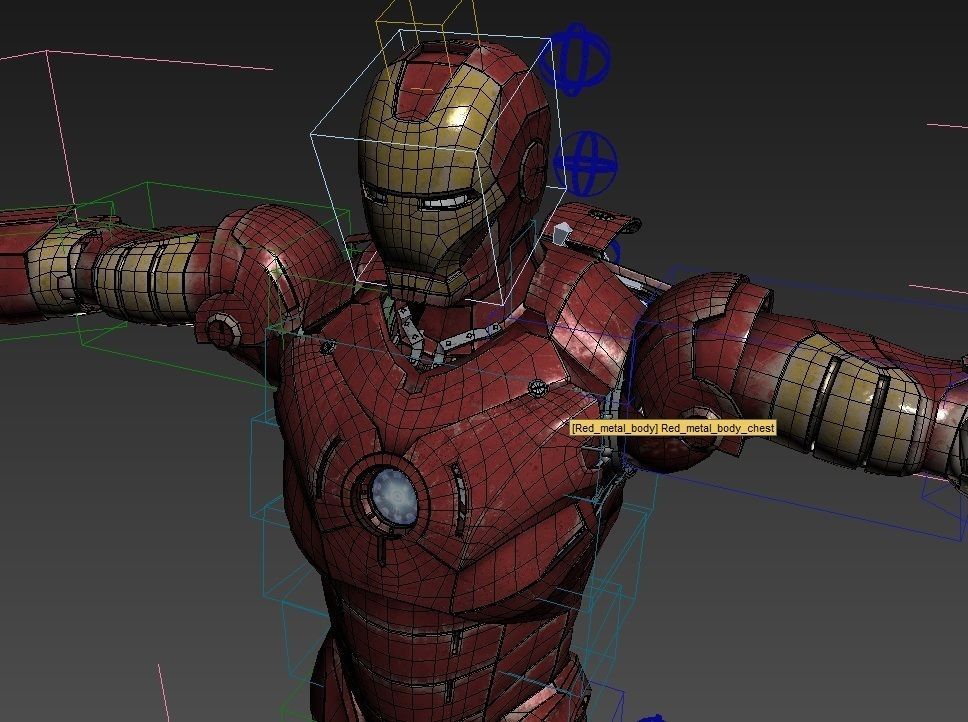The width and height of the screenshot is (968, 722).
Task: Select the upper blue sphere helper above the head
Action: pyautogui.click(x=575, y=59)
